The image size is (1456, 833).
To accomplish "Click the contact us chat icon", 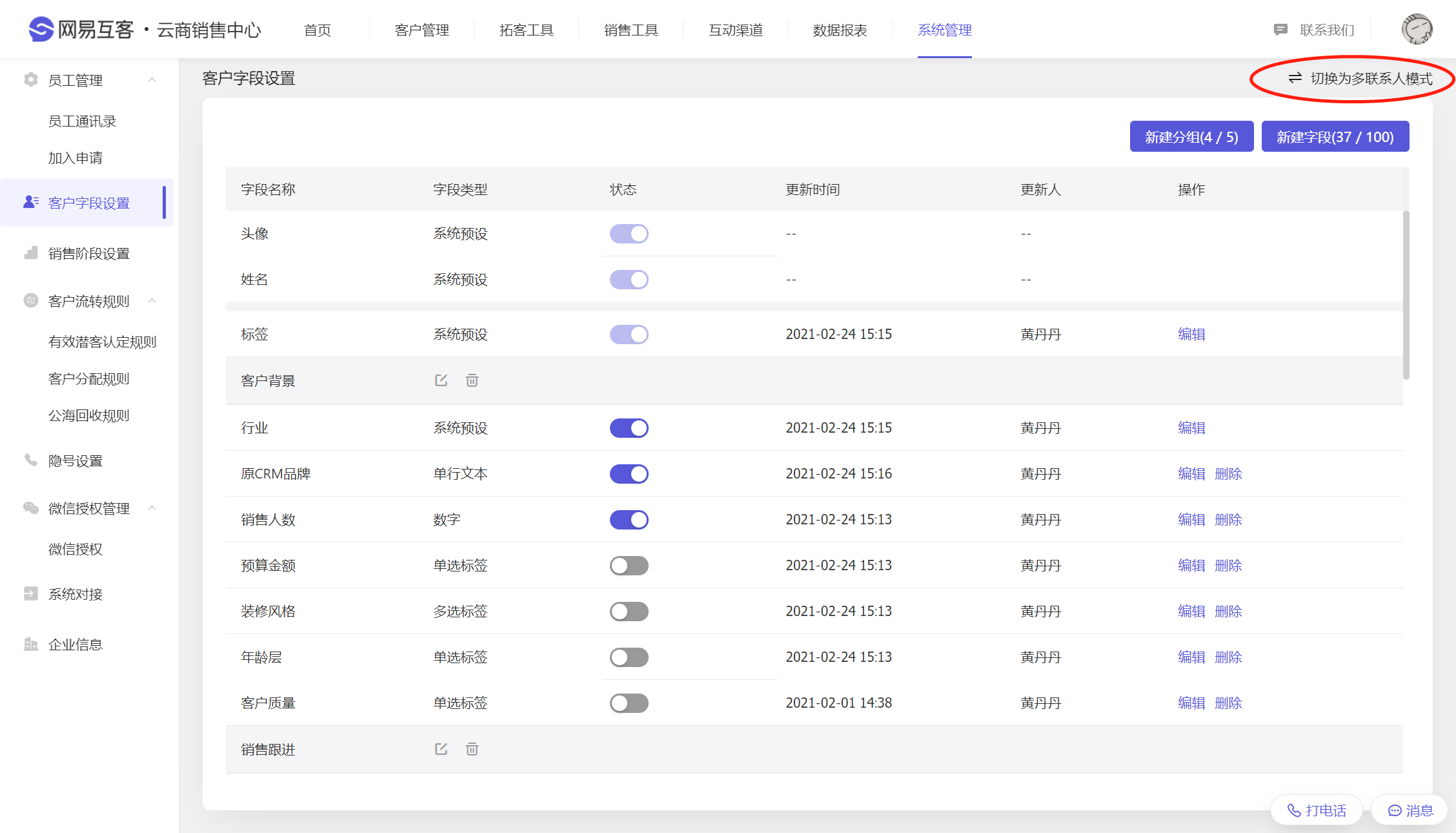I will pyautogui.click(x=1280, y=30).
